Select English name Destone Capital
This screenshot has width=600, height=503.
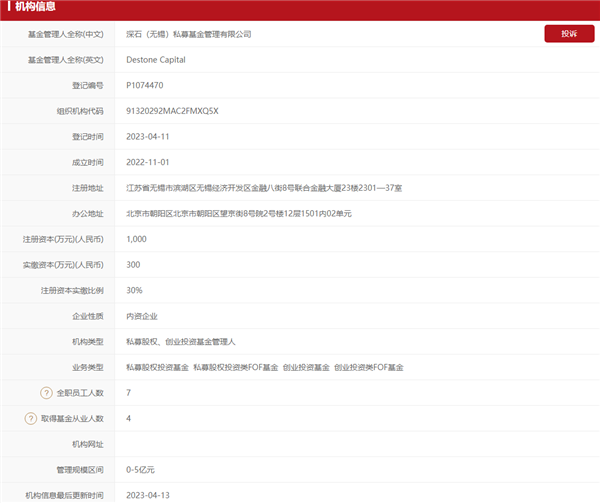point(156,60)
